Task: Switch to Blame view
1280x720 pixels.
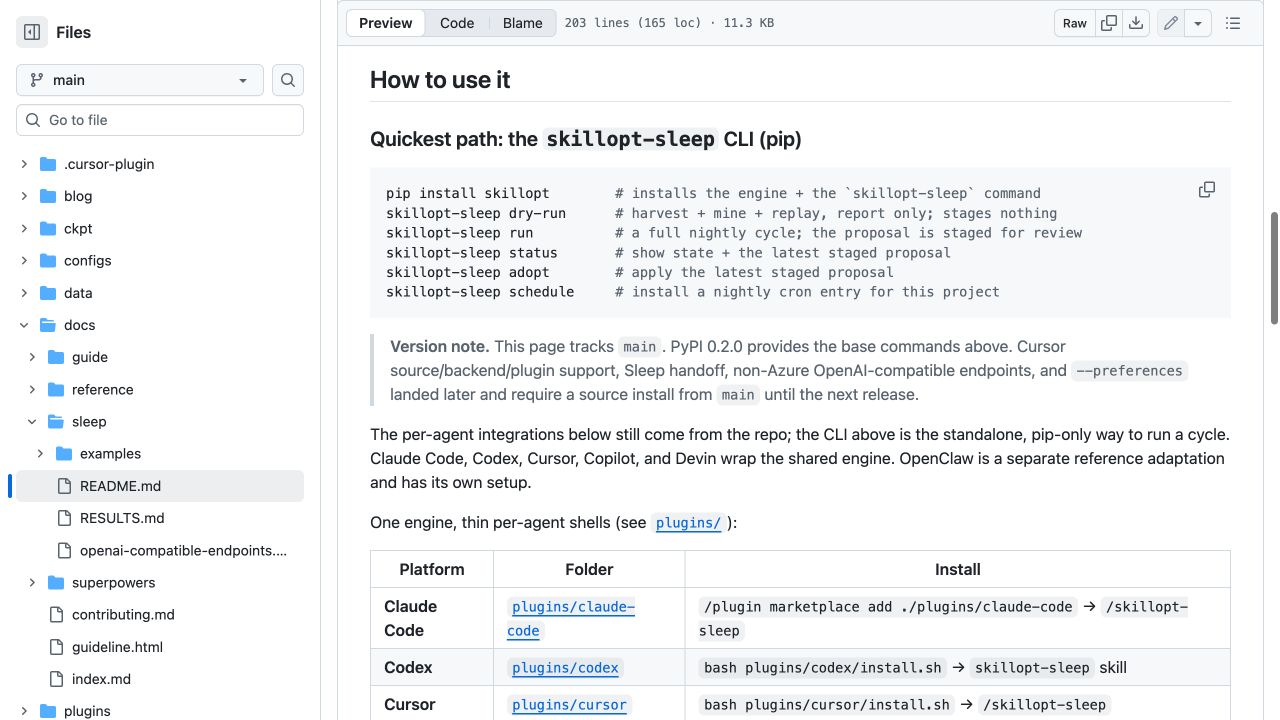Action: point(523,23)
